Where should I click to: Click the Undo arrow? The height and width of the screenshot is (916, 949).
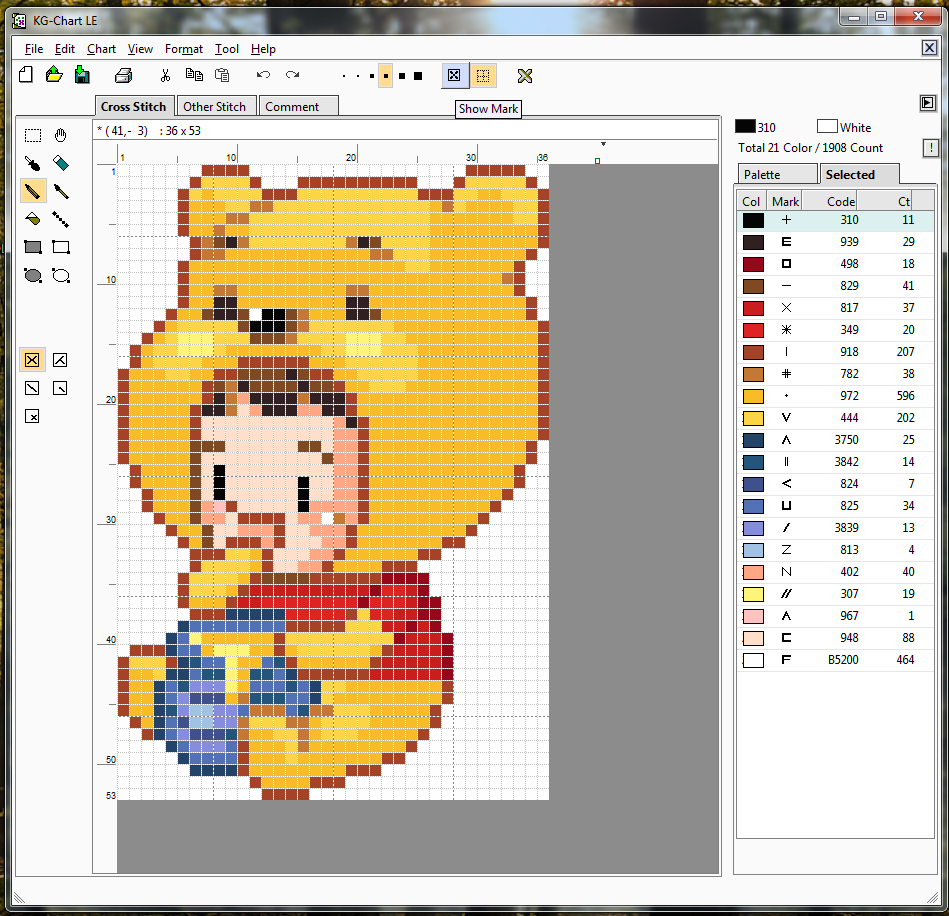263,74
